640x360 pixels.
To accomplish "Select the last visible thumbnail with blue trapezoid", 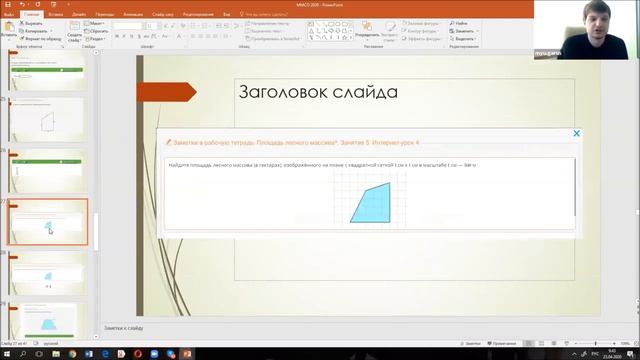I will pos(48,321).
